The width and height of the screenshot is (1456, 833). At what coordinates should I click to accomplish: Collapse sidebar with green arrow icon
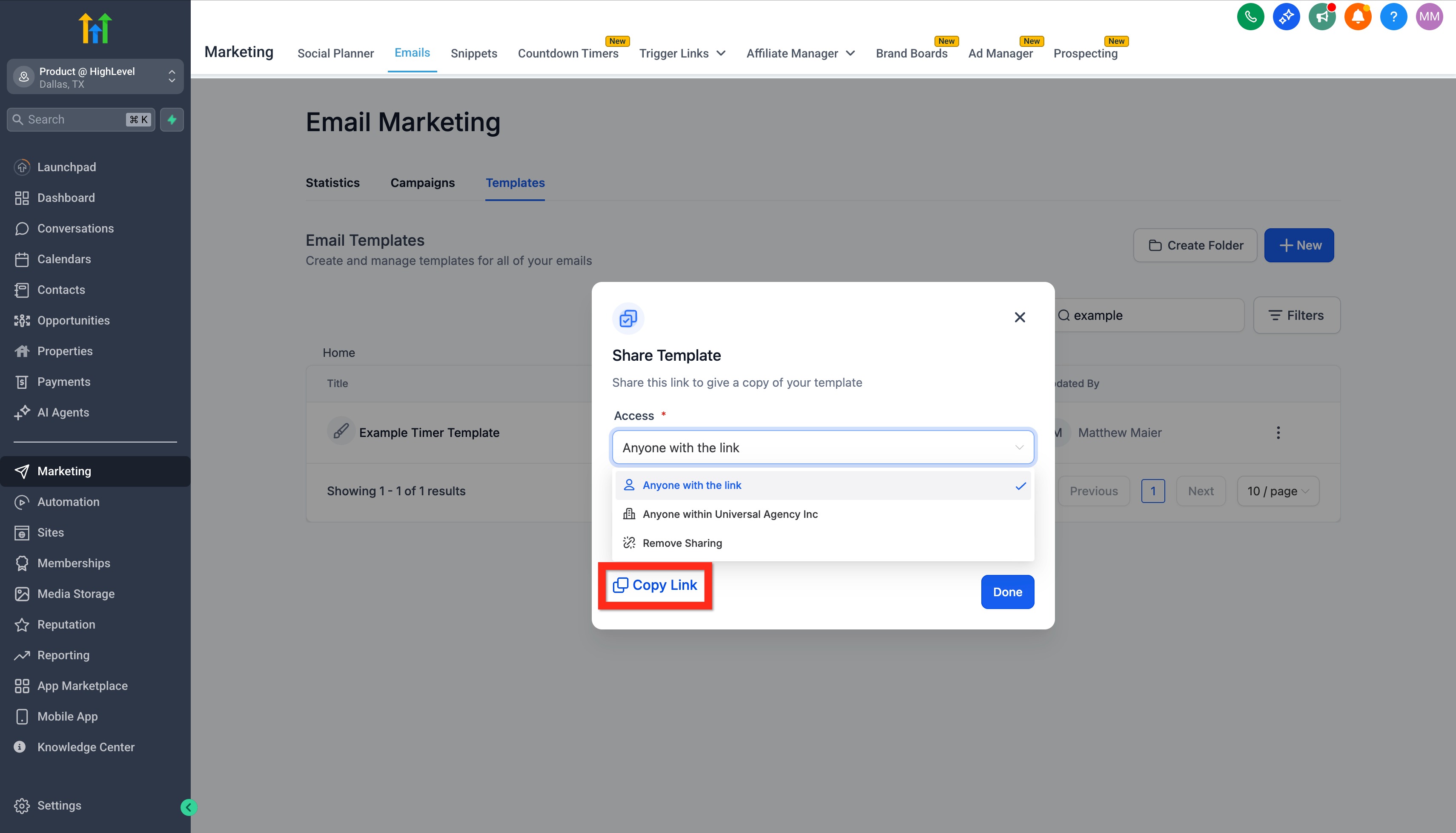[188, 807]
